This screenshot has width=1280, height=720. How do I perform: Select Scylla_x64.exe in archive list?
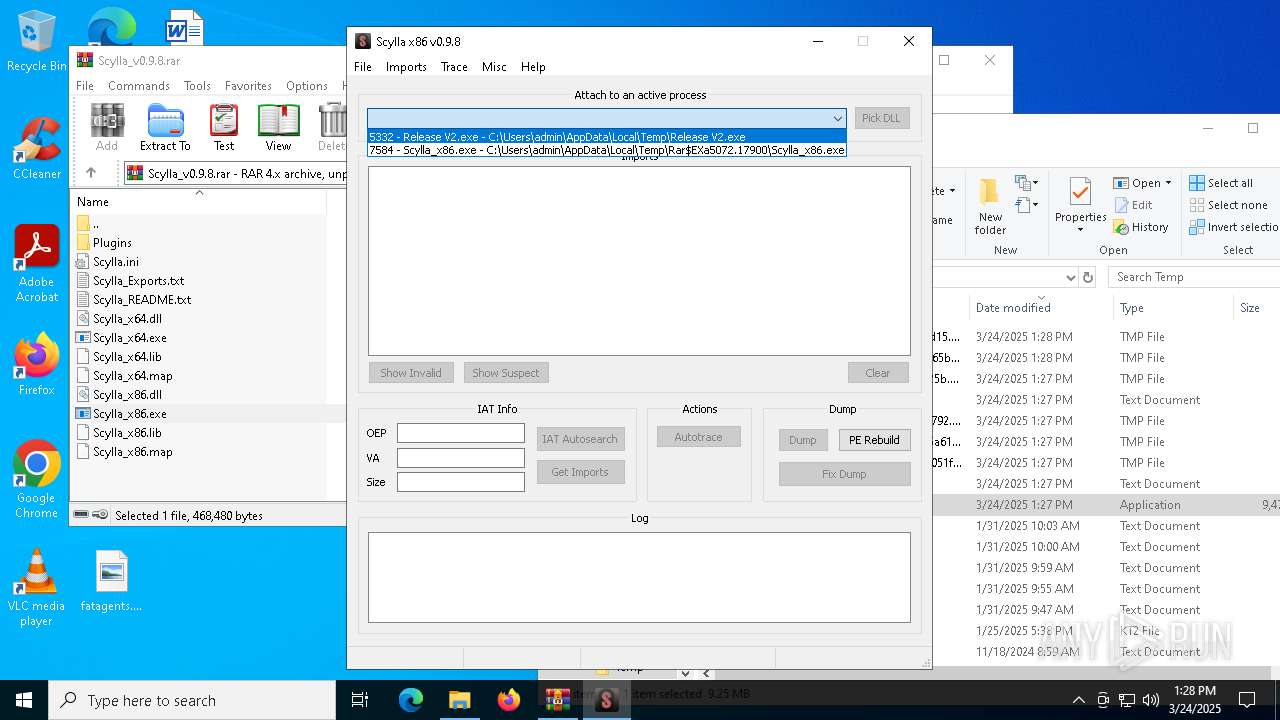(x=130, y=338)
